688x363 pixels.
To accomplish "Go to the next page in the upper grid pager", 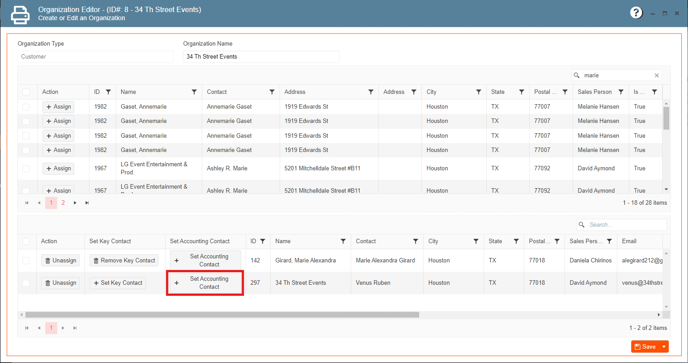I will pos(75,203).
